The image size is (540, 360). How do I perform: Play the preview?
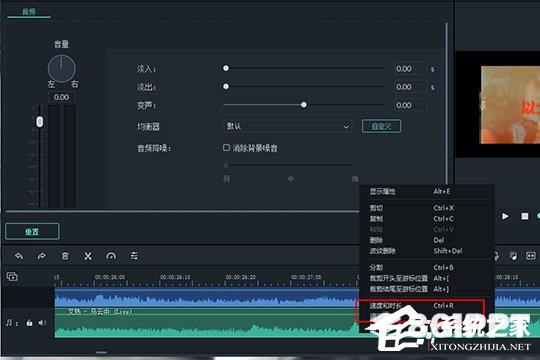click(x=505, y=216)
